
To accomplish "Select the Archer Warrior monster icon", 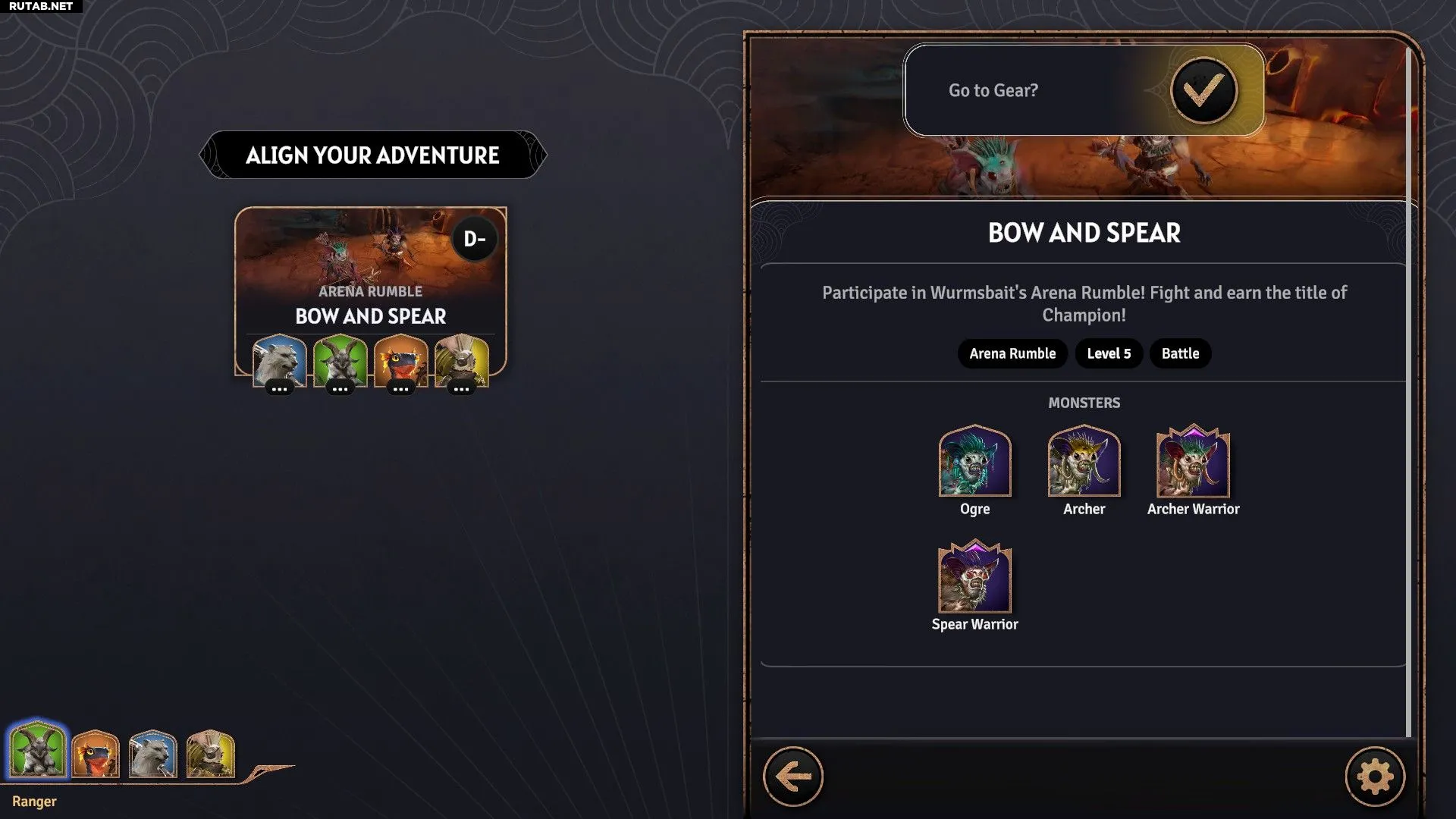I will click(x=1193, y=460).
